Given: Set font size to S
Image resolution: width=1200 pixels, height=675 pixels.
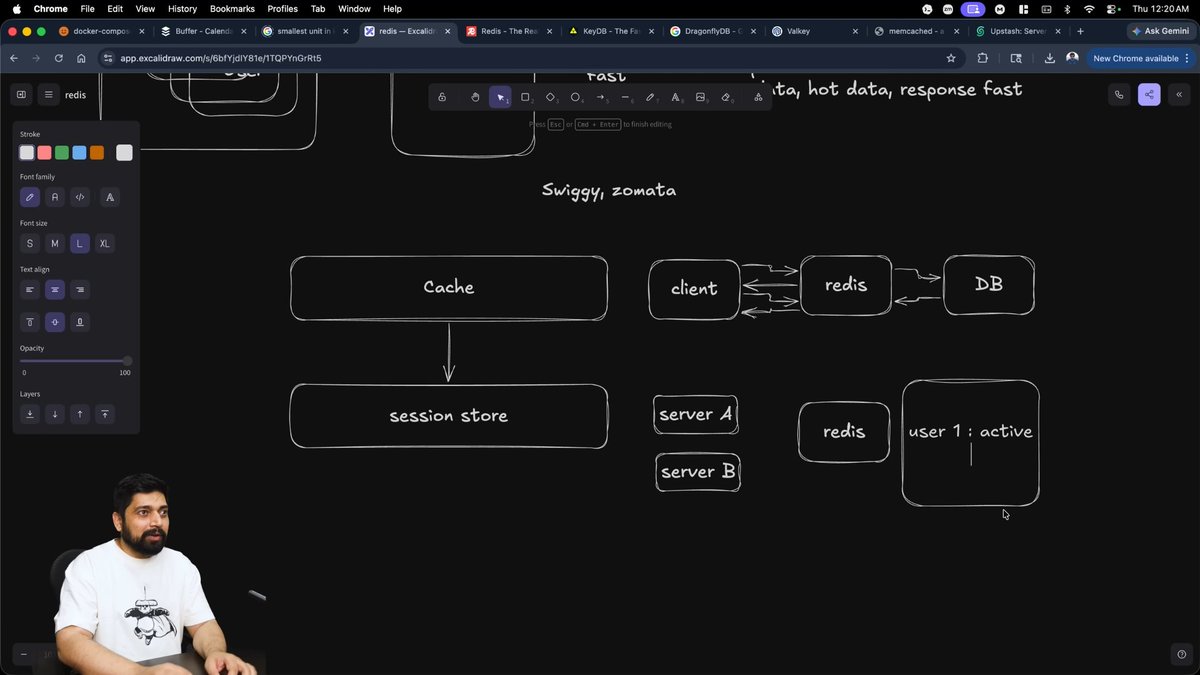Looking at the screenshot, I should [x=30, y=244].
